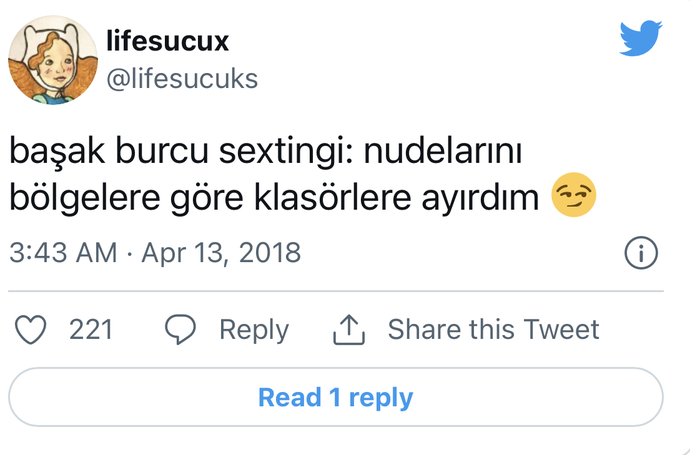
Task: Click the 3:43 AM time text
Action: click(63, 253)
